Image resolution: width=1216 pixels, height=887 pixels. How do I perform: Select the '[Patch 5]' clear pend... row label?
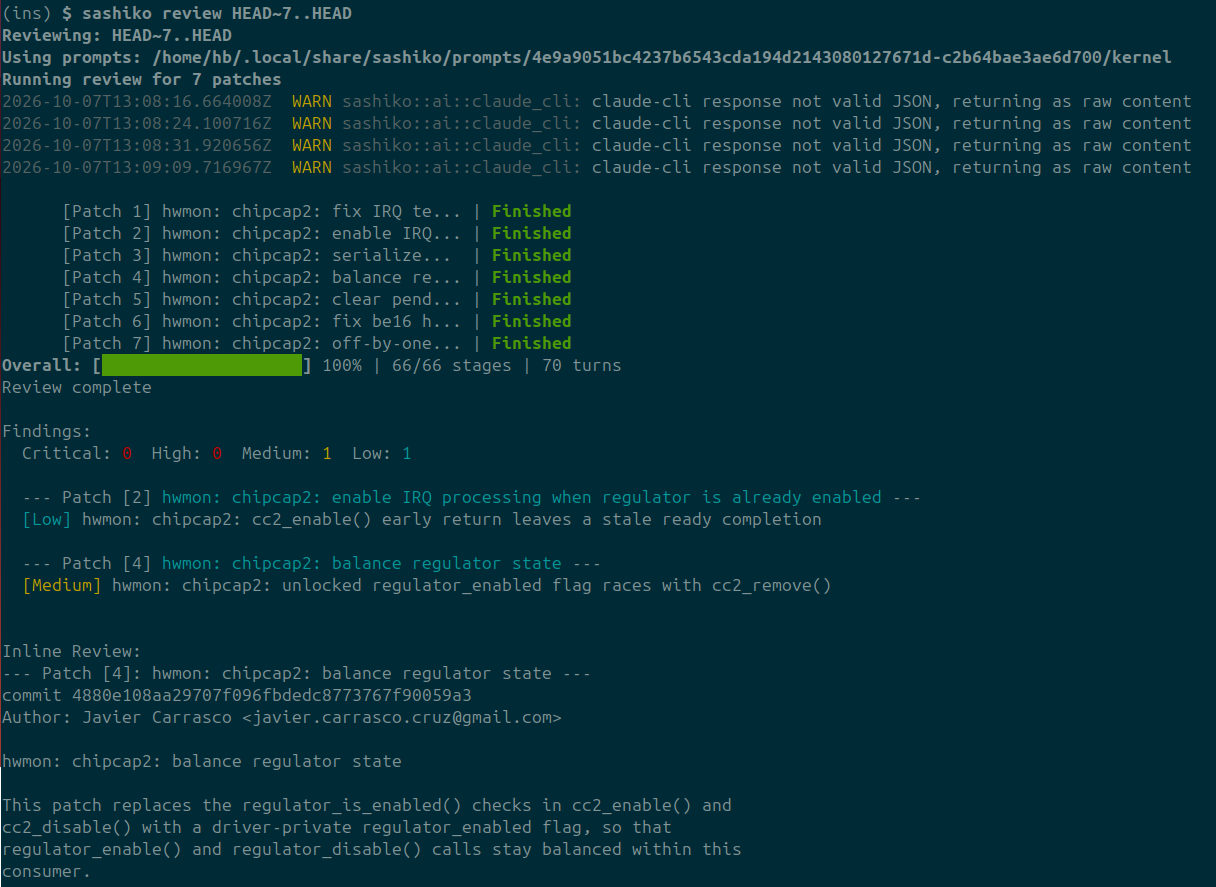point(262,299)
